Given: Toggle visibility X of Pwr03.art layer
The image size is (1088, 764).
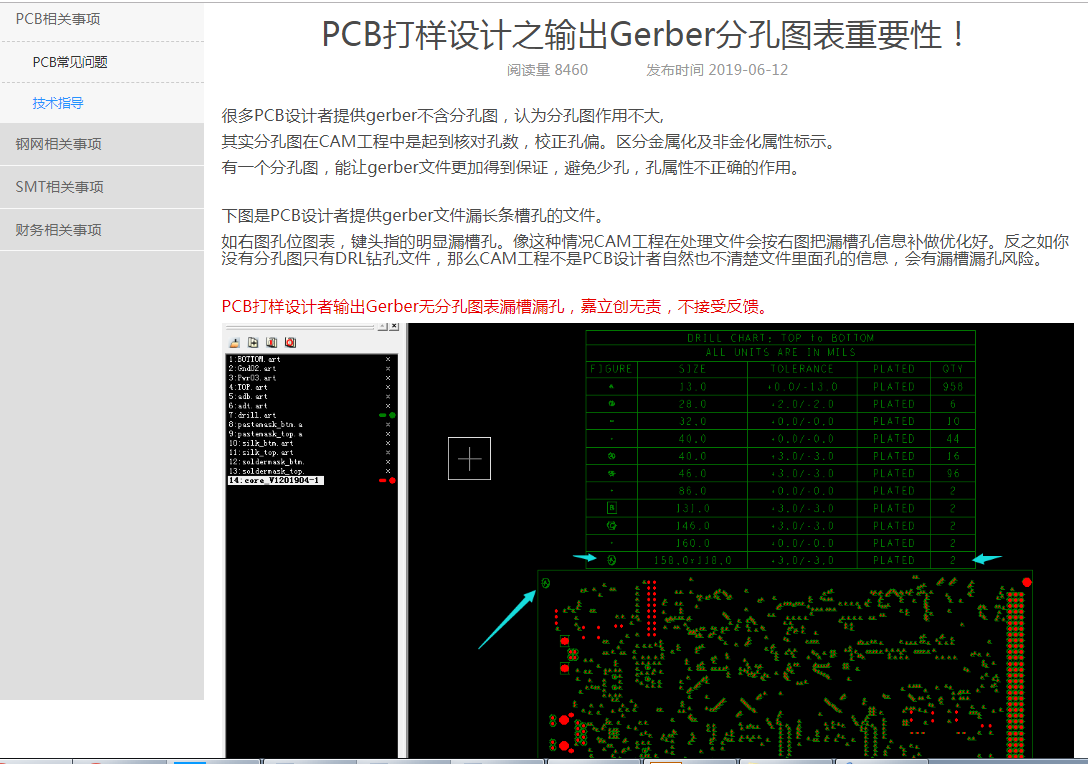Looking at the screenshot, I should coord(388,378).
